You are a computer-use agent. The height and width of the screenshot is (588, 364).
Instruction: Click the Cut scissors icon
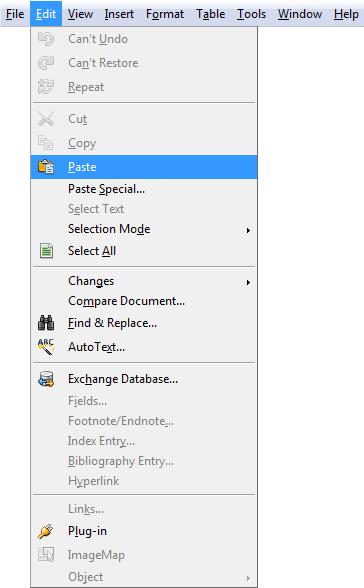coord(46,119)
